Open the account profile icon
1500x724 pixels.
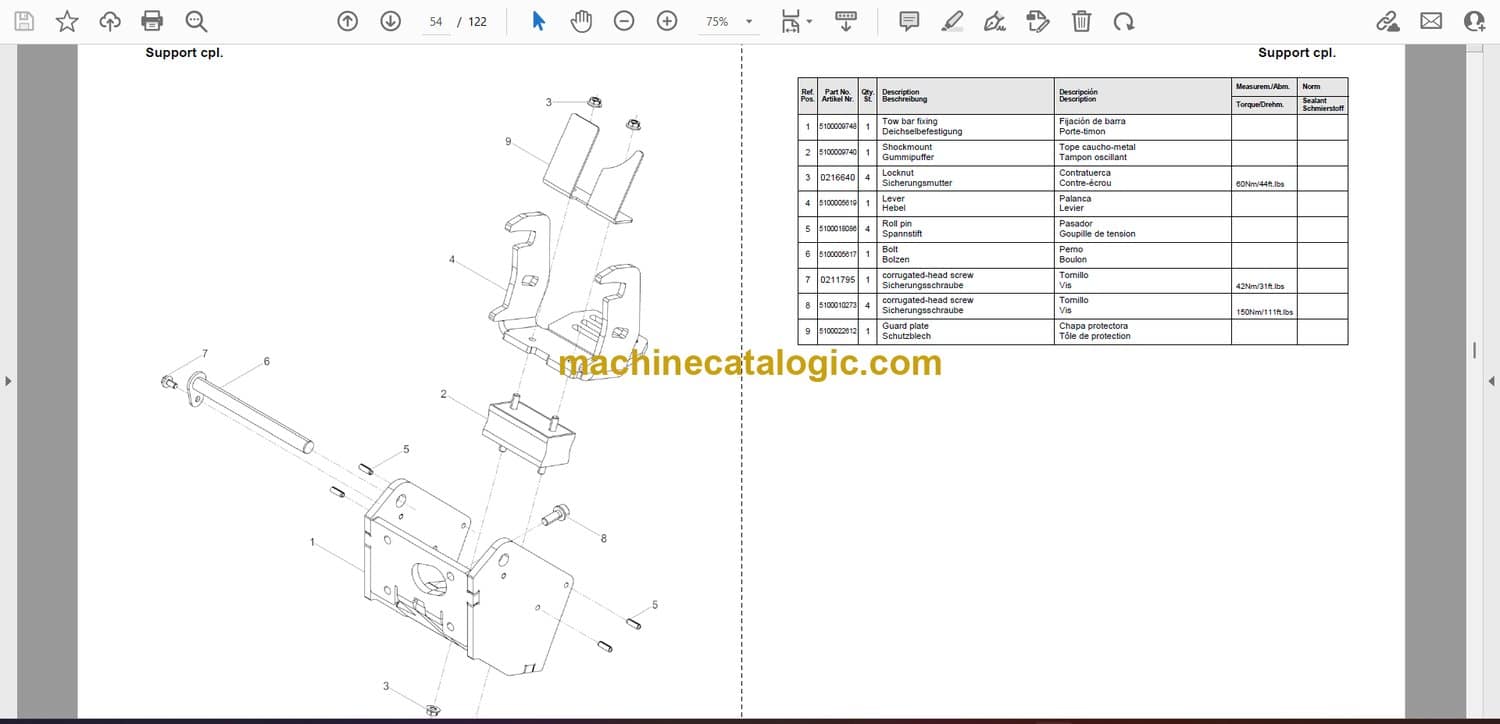[1474, 21]
